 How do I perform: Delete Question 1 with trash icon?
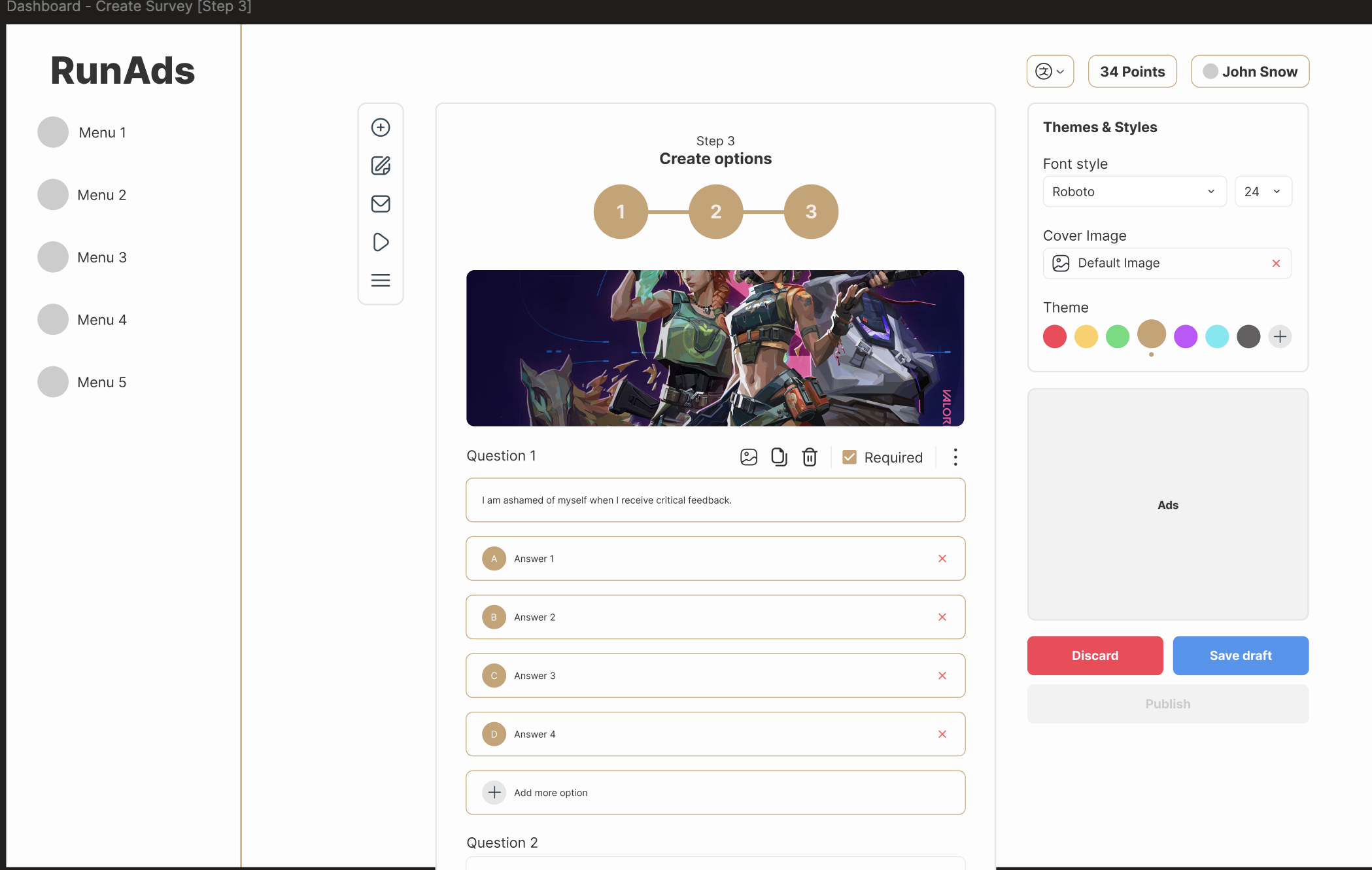click(810, 457)
